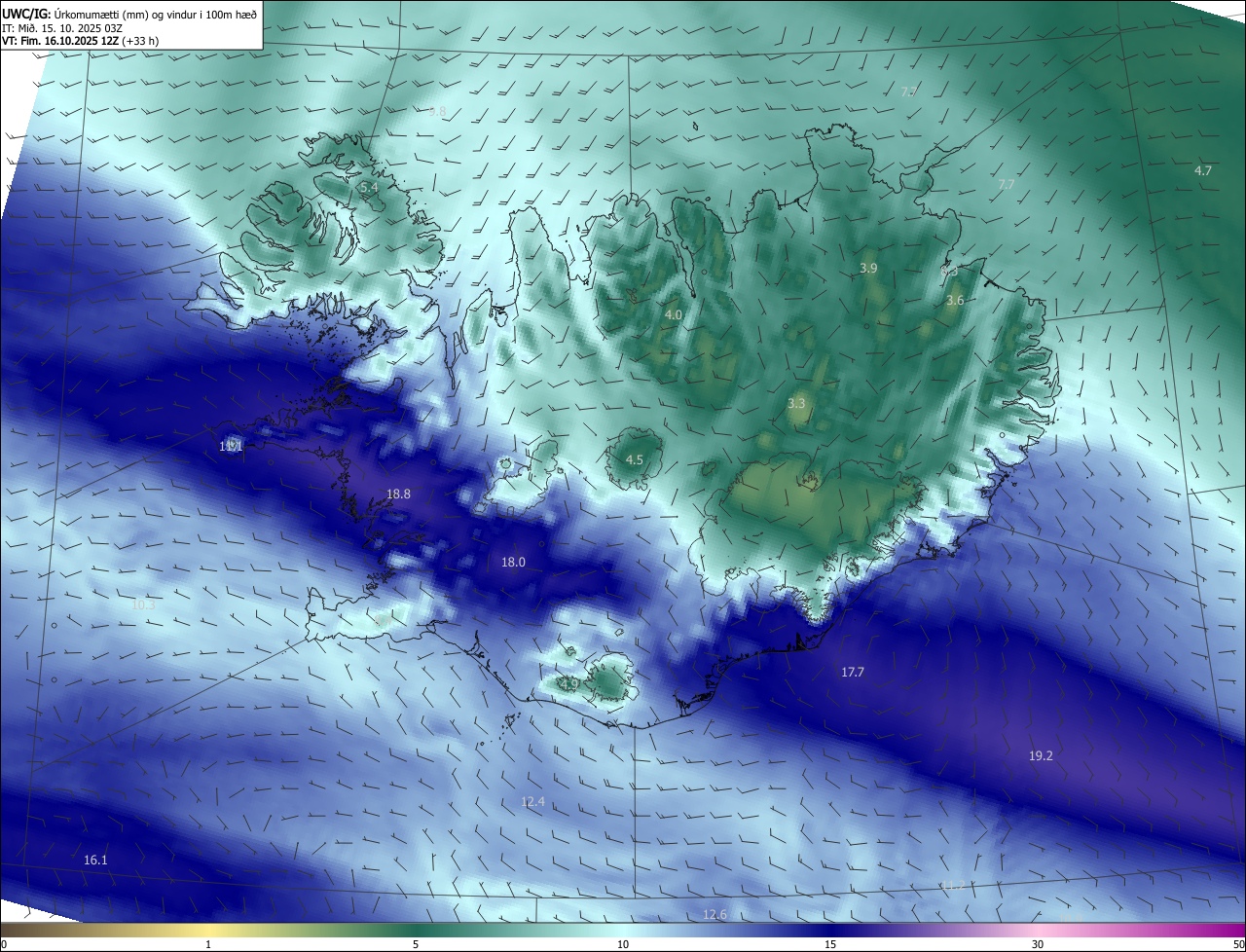Click the "UWC/IG: Úrkomumætti (mm)" title line

click(x=129, y=14)
